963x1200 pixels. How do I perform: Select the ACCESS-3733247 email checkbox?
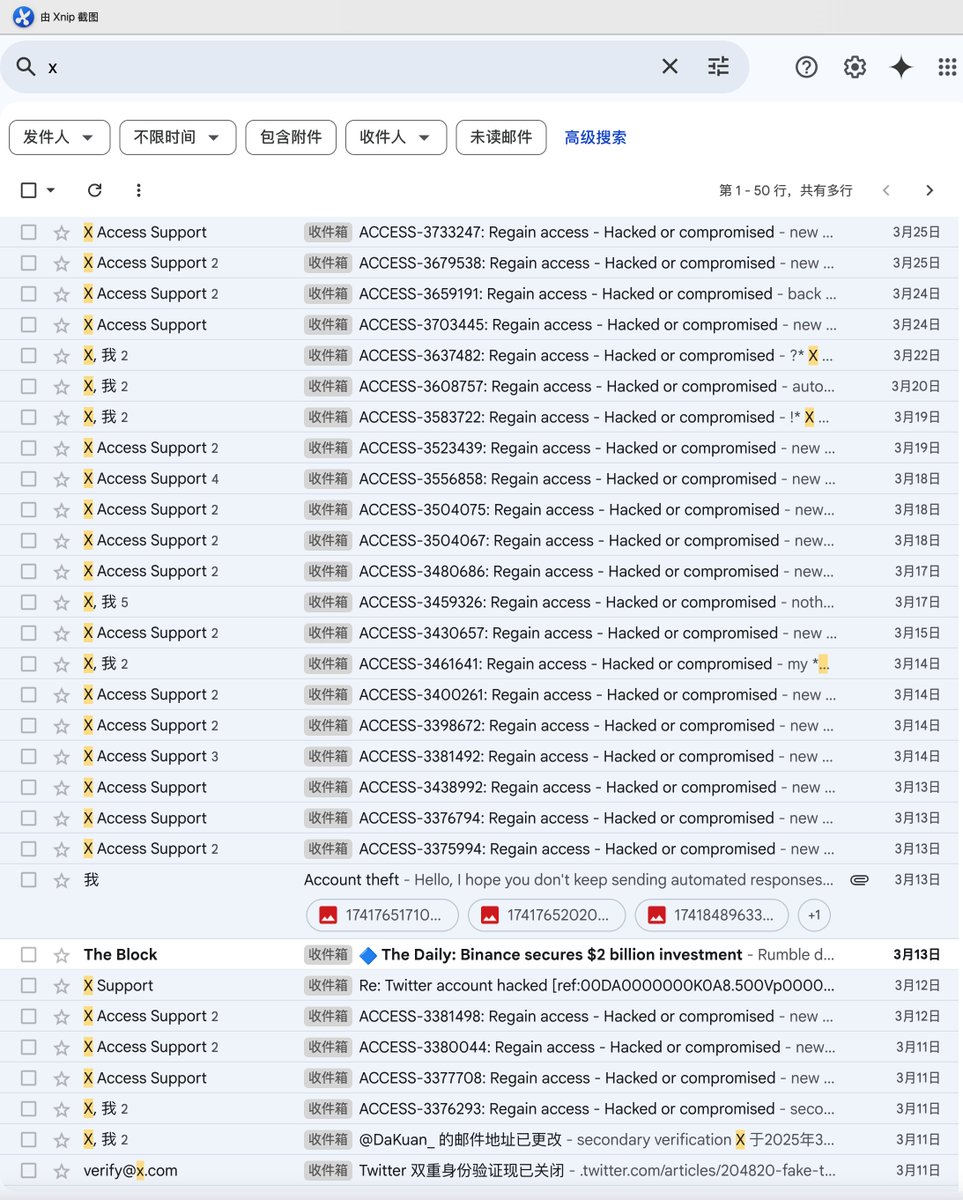pyautogui.click(x=29, y=232)
